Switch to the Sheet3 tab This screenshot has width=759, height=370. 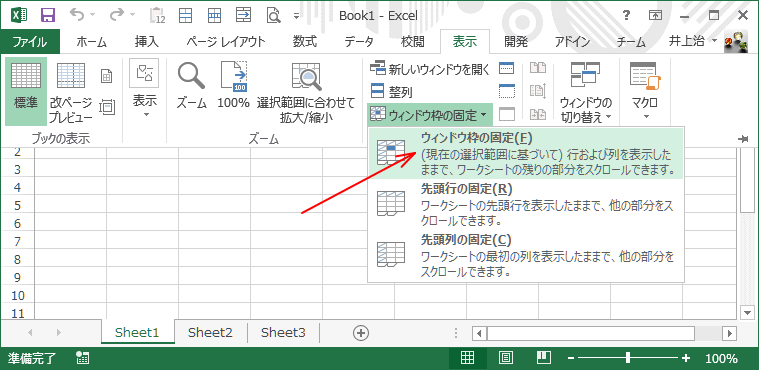coord(283,332)
